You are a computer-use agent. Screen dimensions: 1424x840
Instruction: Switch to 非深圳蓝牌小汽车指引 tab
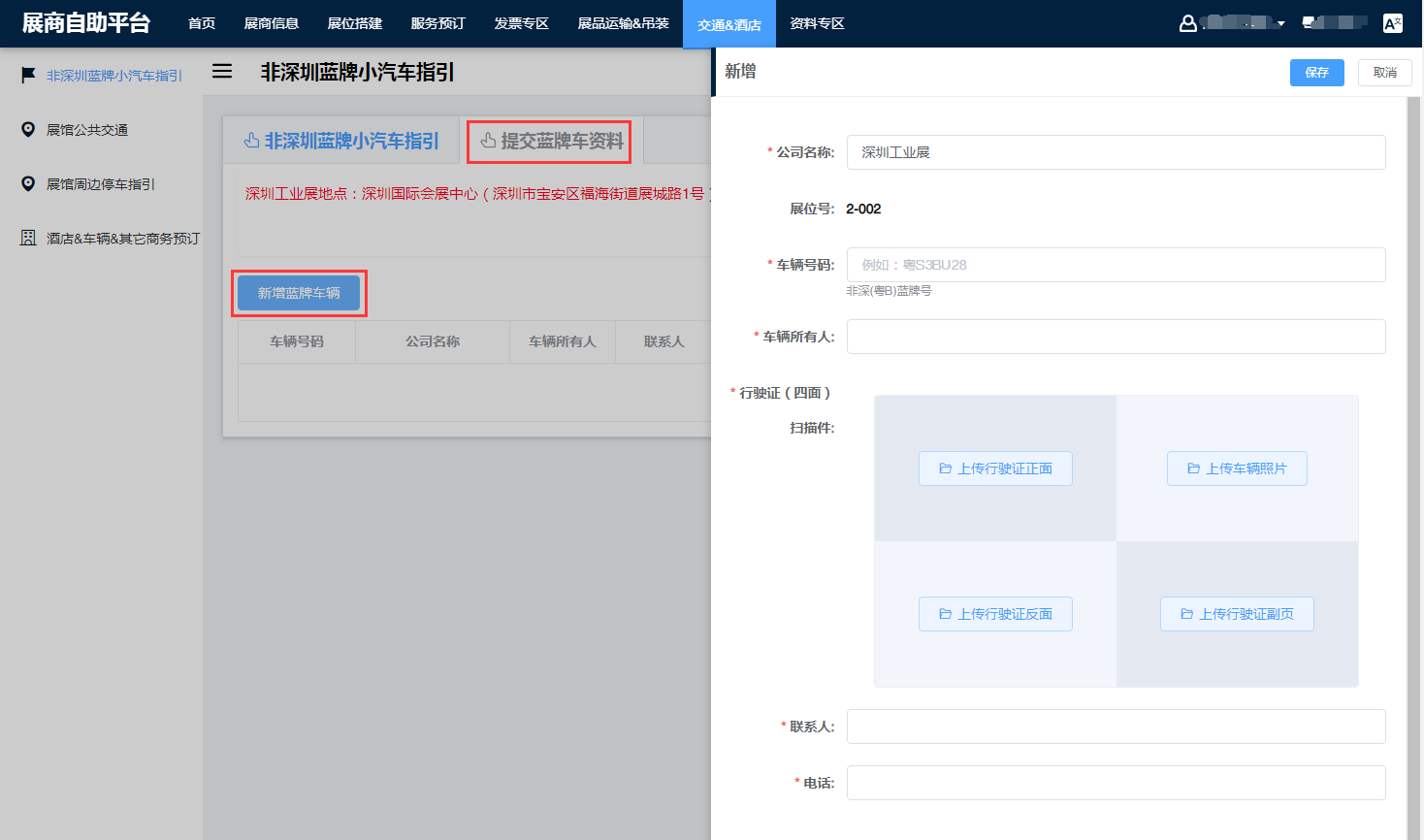coord(341,142)
